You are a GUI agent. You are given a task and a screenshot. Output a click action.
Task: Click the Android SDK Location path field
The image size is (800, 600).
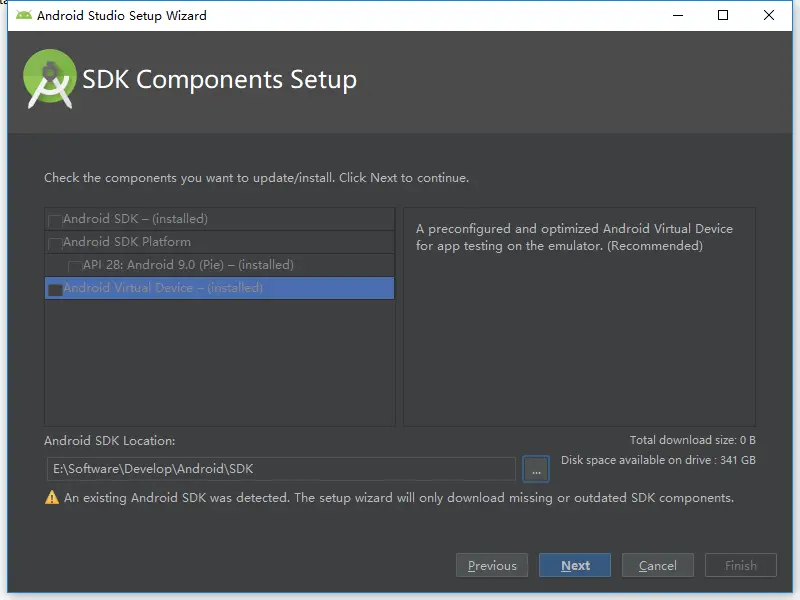[x=281, y=469]
